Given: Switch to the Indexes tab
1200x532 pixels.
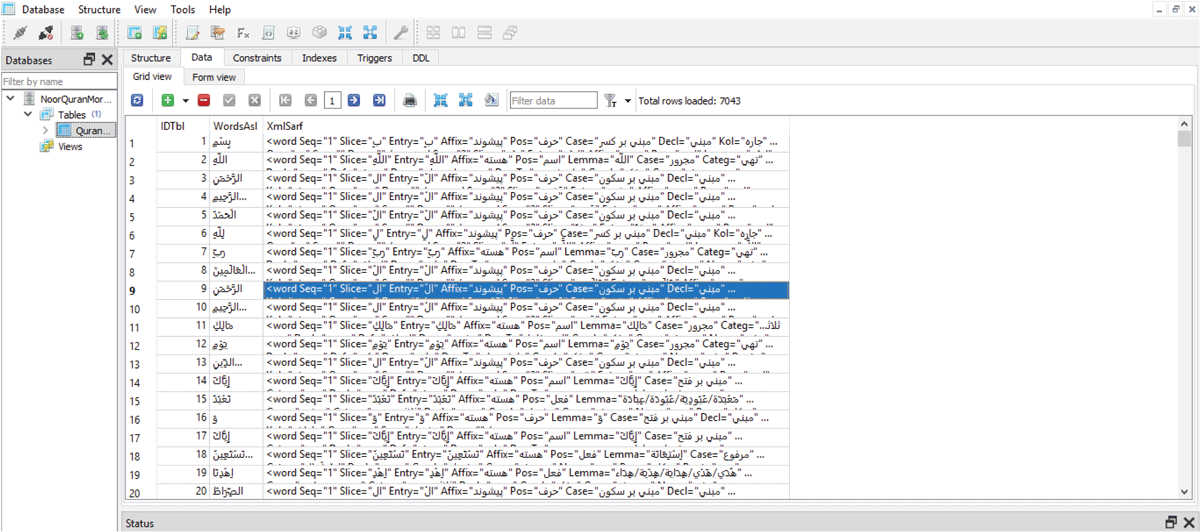Looking at the screenshot, I should tap(319, 58).
